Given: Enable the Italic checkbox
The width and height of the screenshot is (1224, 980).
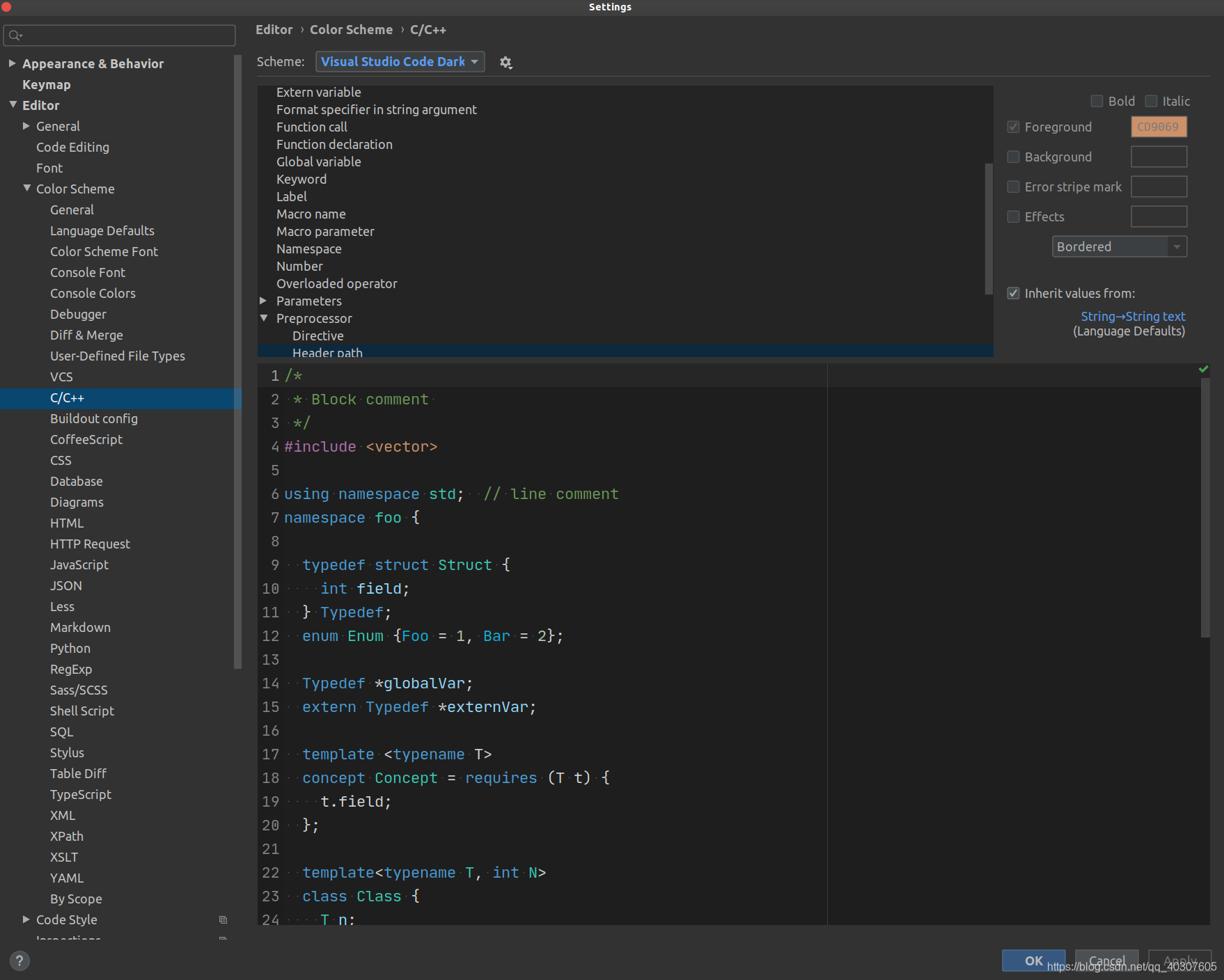Looking at the screenshot, I should [x=1151, y=101].
